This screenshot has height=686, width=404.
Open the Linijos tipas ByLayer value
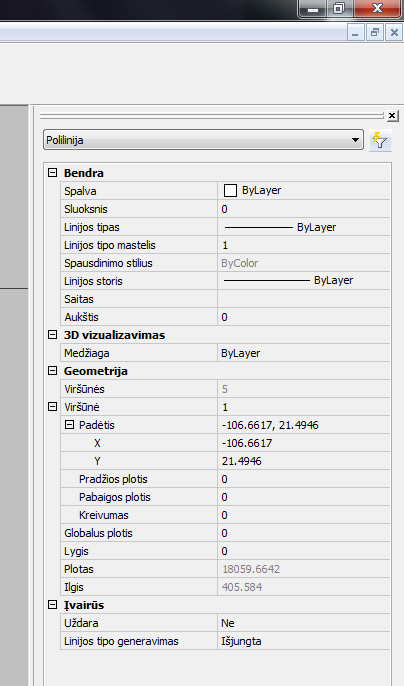point(303,227)
